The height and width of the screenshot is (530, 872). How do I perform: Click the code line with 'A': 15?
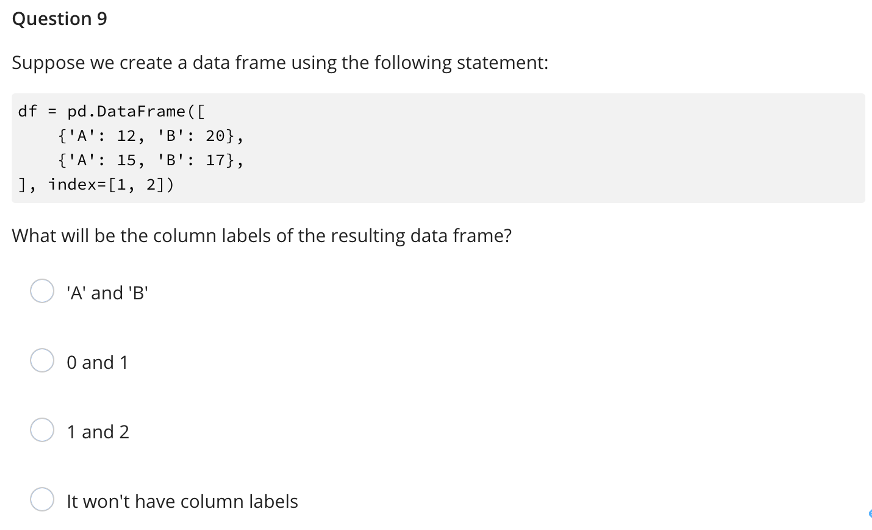150,160
